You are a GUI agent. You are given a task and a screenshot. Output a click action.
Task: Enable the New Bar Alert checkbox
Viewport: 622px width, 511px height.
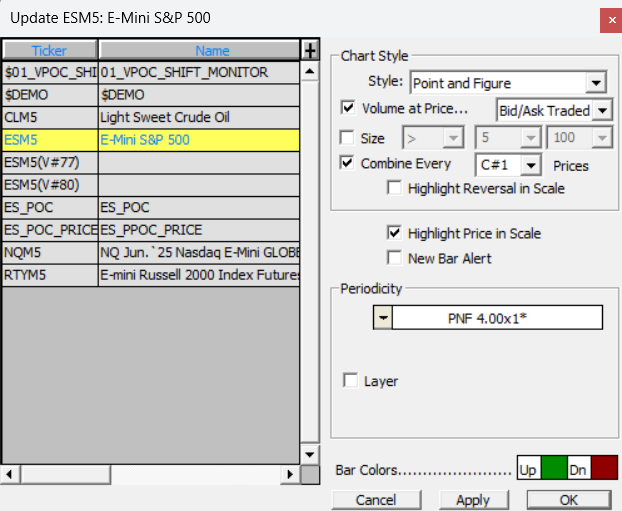pyautogui.click(x=394, y=258)
